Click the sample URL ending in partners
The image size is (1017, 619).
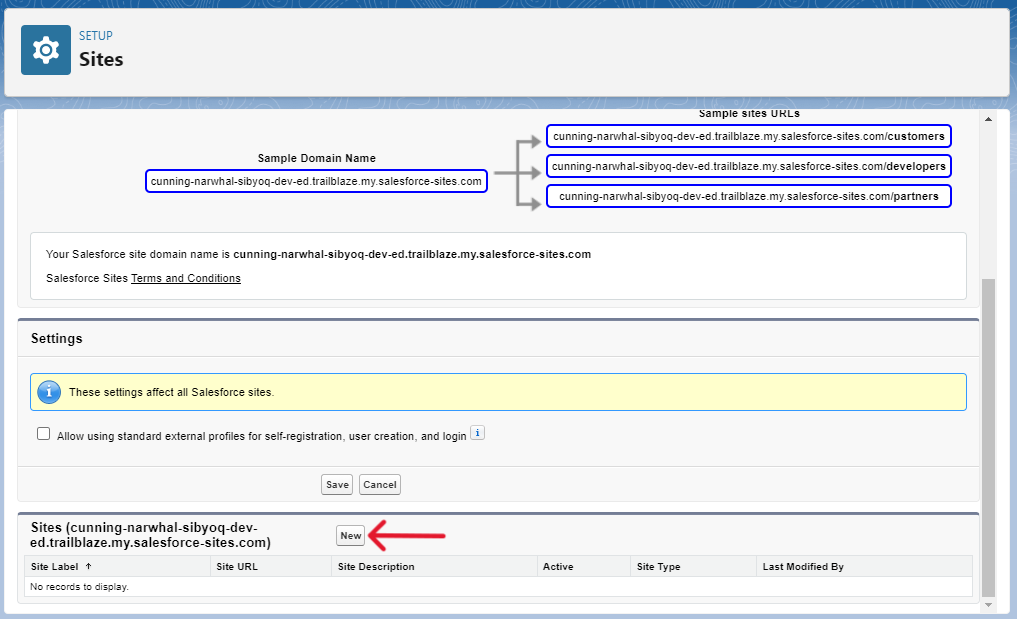pyautogui.click(x=749, y=196)
